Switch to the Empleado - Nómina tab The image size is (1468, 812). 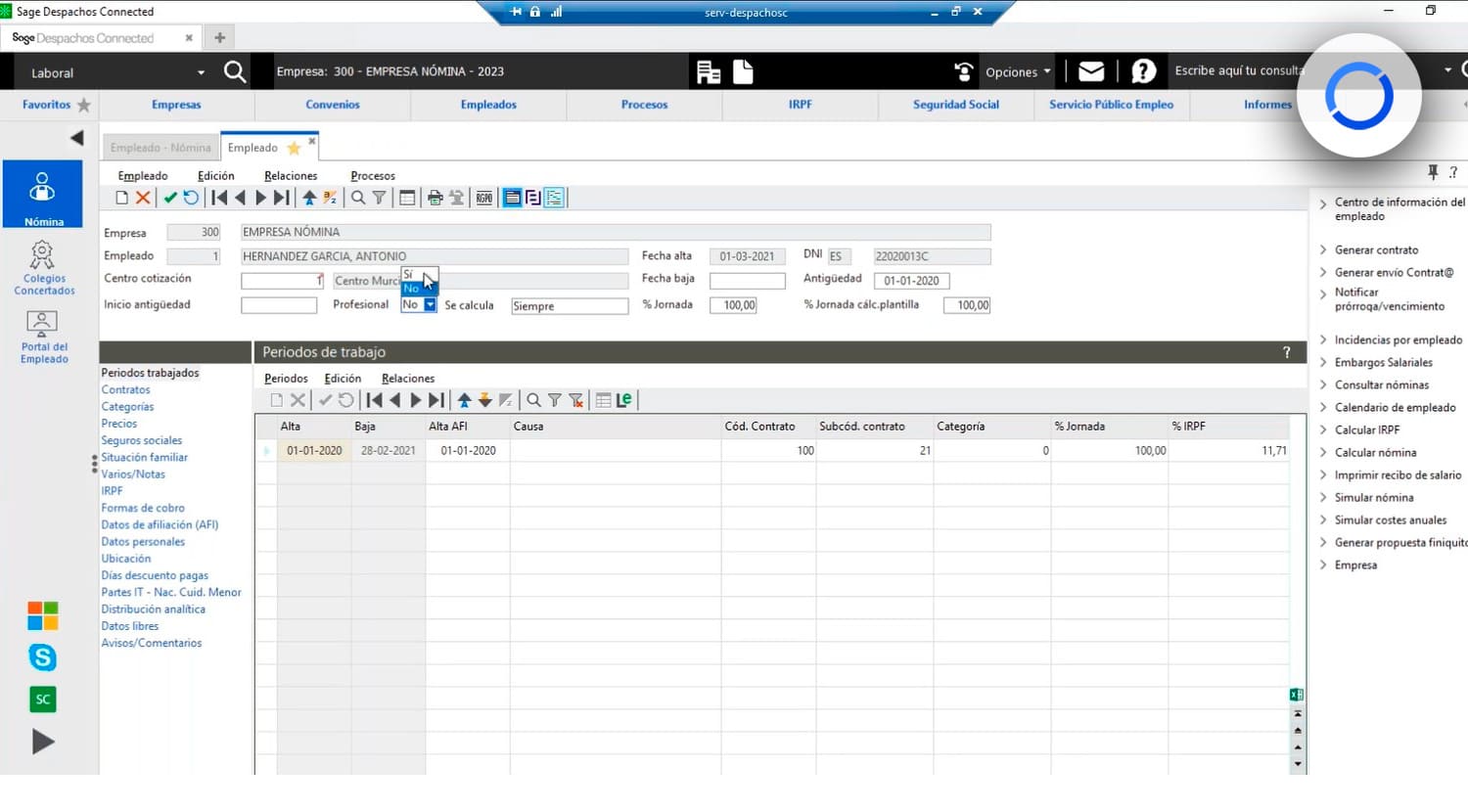(x=161, y=148)
